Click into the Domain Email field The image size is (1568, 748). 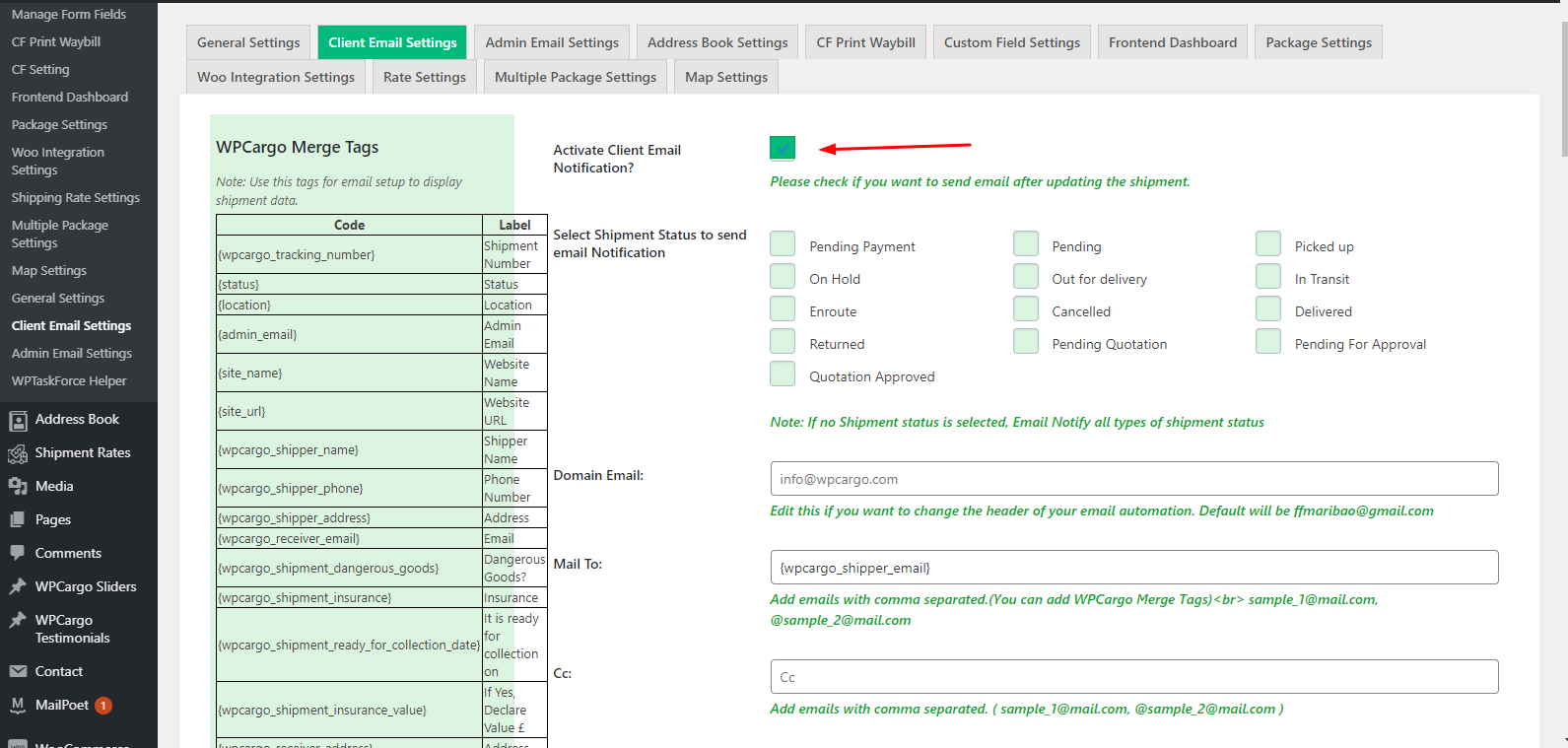(1133, 479)
